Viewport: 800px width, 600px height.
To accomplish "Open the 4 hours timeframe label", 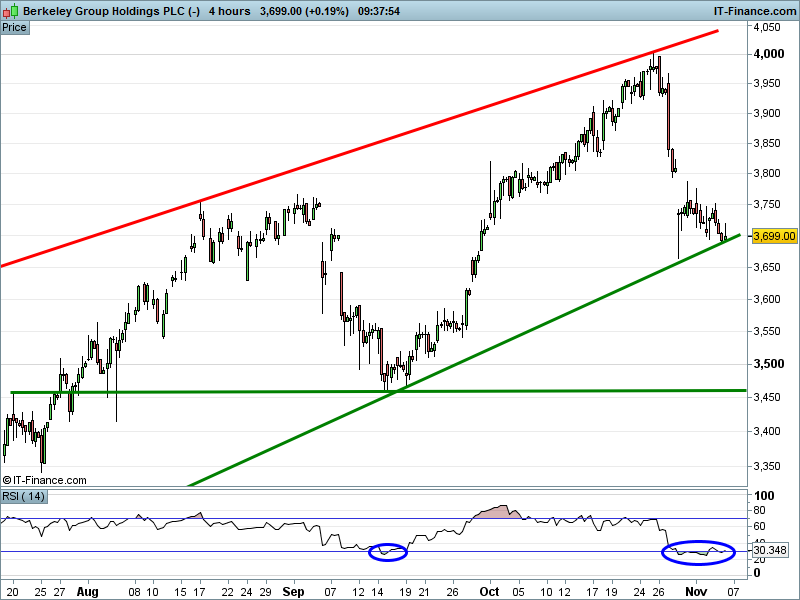I will (230, 11).
